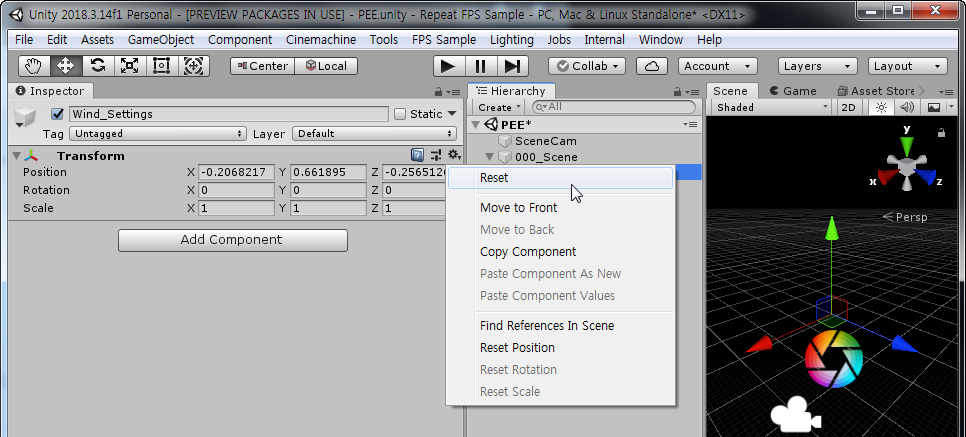Switch to the Hierarchy tab
The width and height of the screenshot is (966, 437).
(x=511, y=91)
